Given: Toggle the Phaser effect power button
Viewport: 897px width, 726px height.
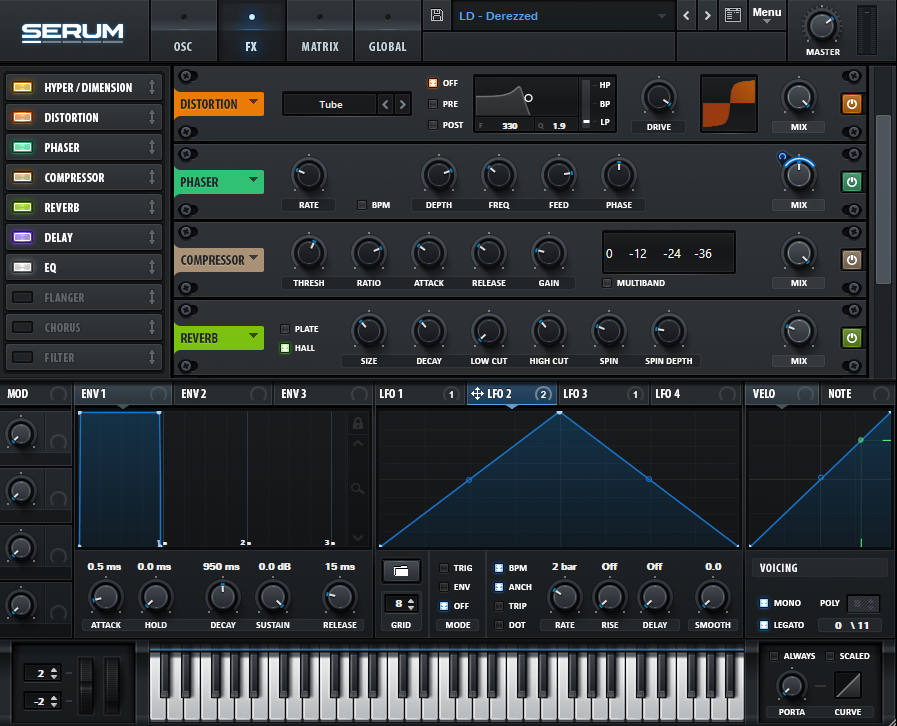Looking at the screenshot, I should point(851,182).
